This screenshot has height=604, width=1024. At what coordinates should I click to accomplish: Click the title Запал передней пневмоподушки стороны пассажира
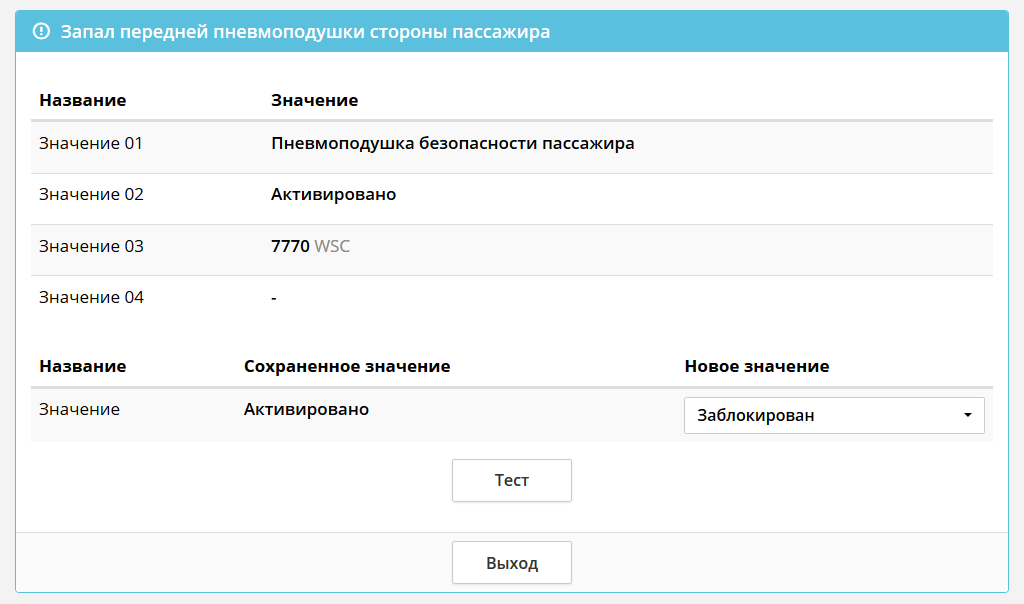tap(305, 32)
